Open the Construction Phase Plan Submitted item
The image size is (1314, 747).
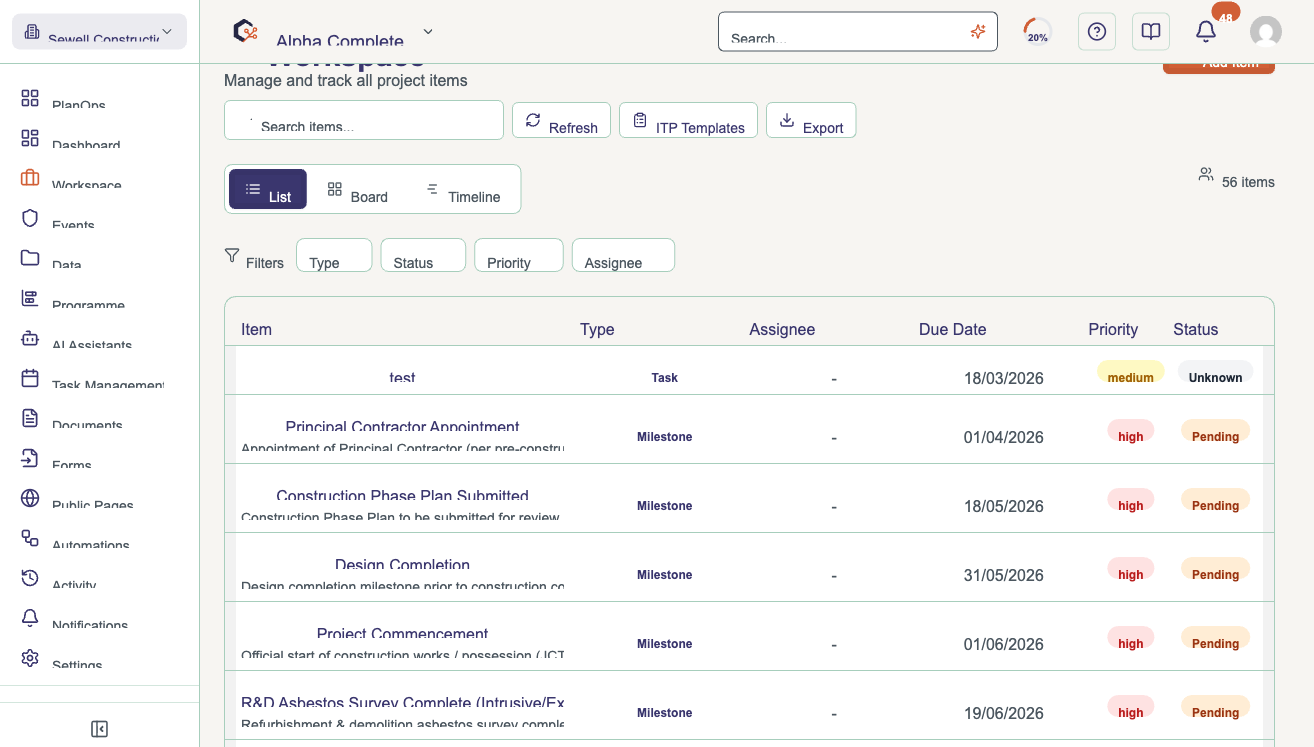[403, 496]
